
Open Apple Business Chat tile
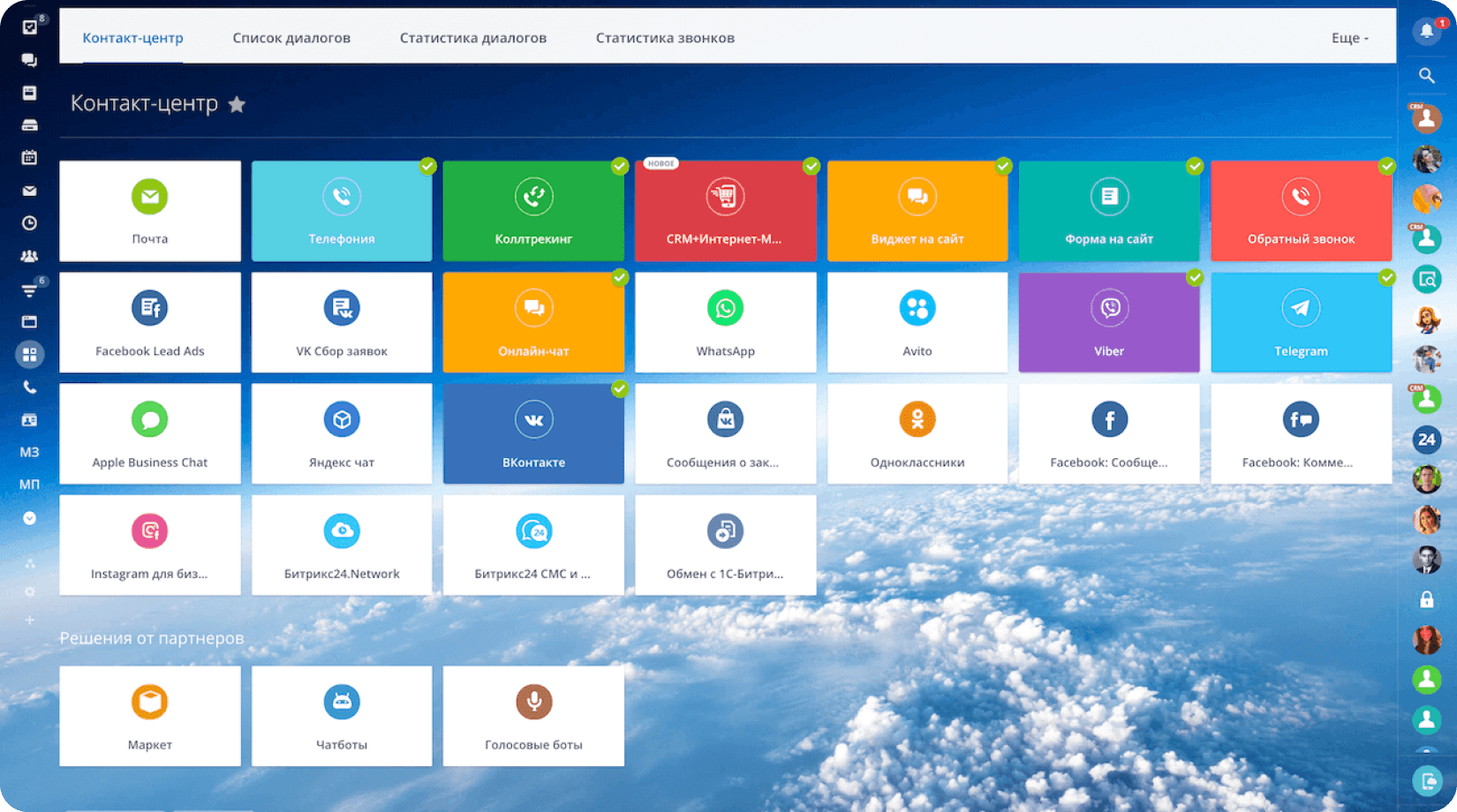click(x=149, y=433)
